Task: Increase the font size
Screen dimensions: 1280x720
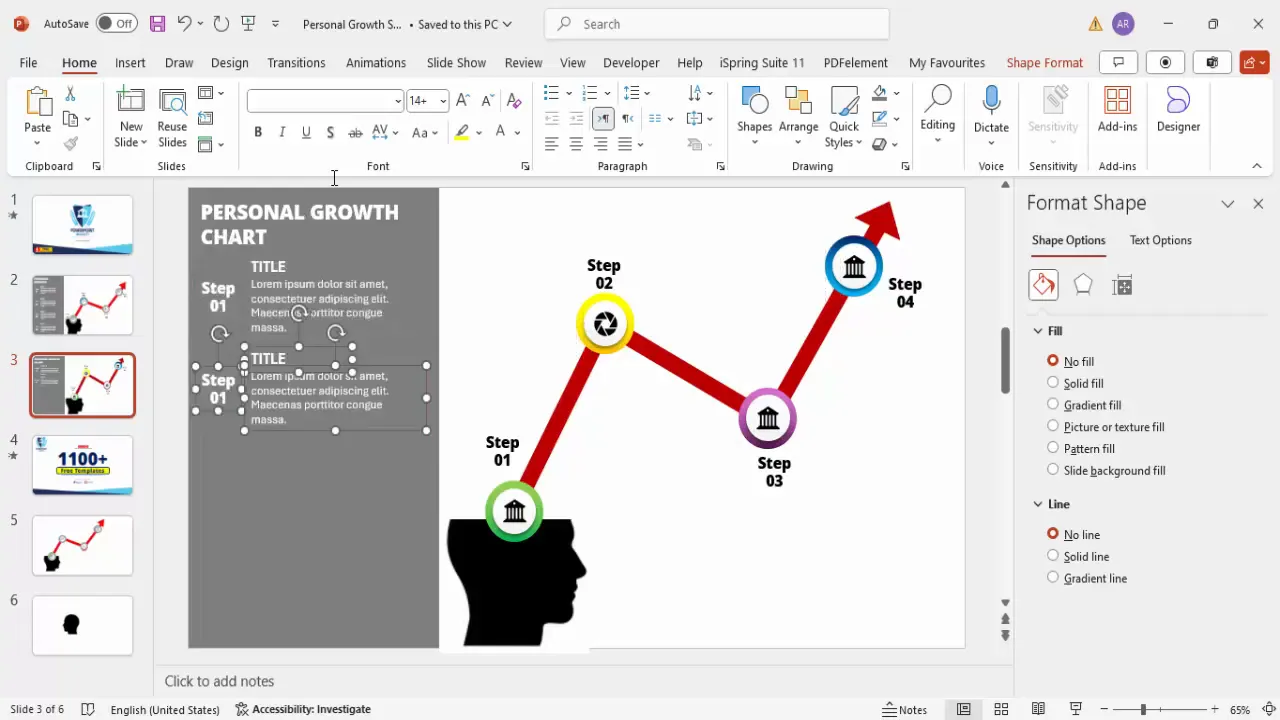Action: pos(462,100)
